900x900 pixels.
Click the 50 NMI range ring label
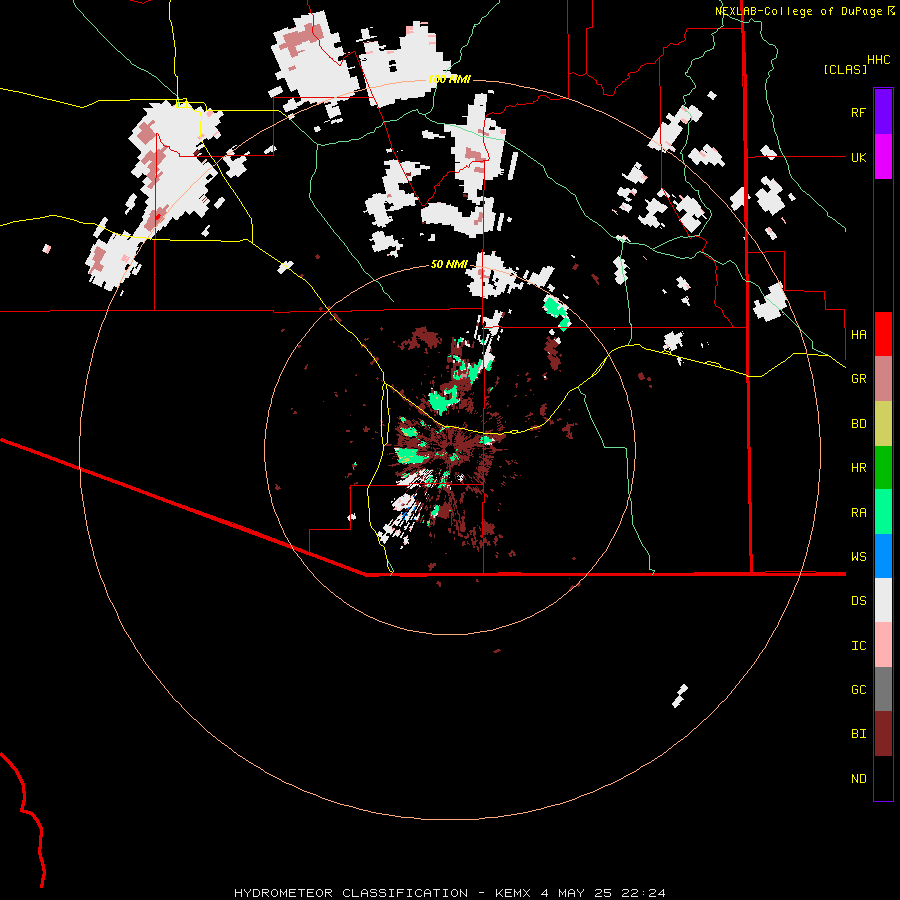pos(449,264)
